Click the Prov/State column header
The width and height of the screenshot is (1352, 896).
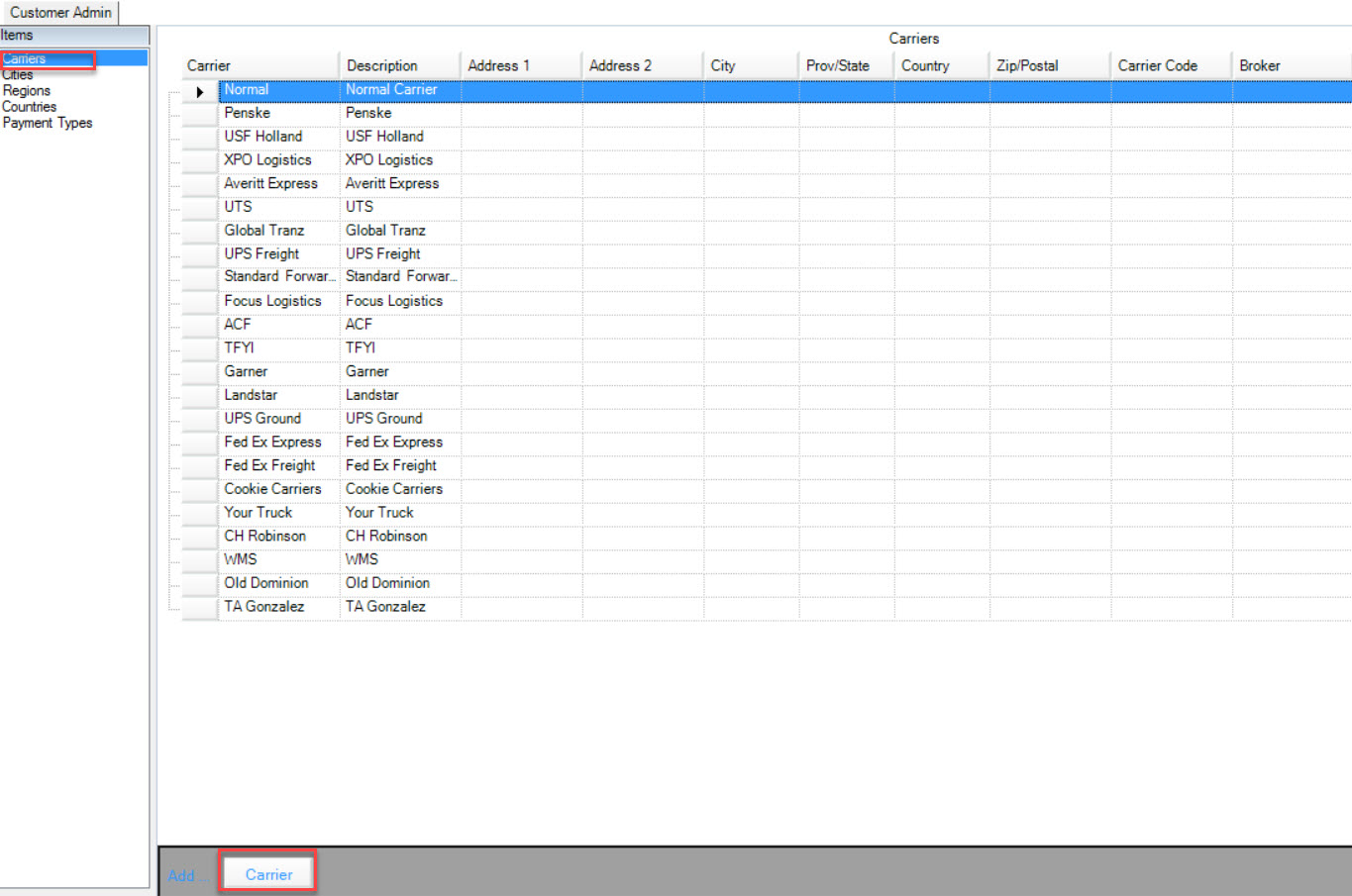[x=847, y=65]
